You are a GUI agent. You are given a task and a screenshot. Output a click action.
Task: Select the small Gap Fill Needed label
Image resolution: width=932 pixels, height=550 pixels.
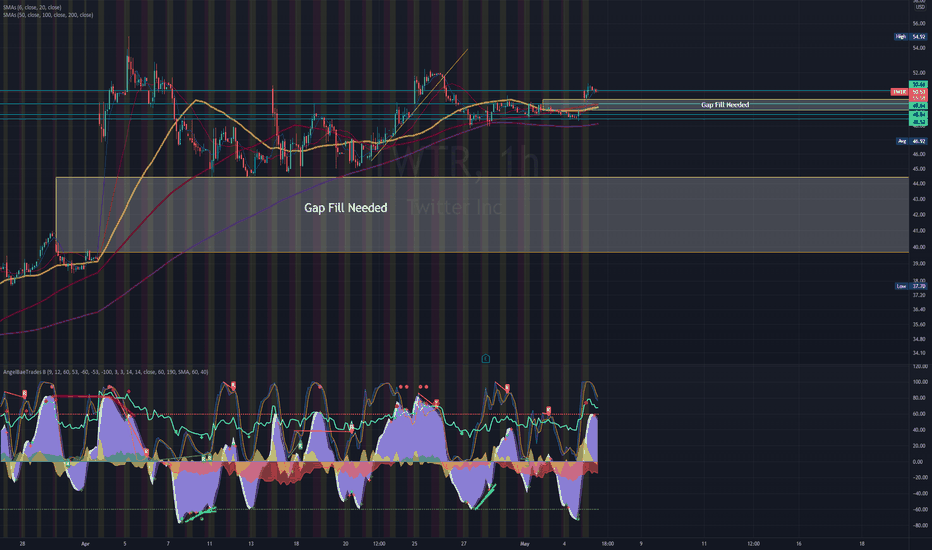pos(725,105)
